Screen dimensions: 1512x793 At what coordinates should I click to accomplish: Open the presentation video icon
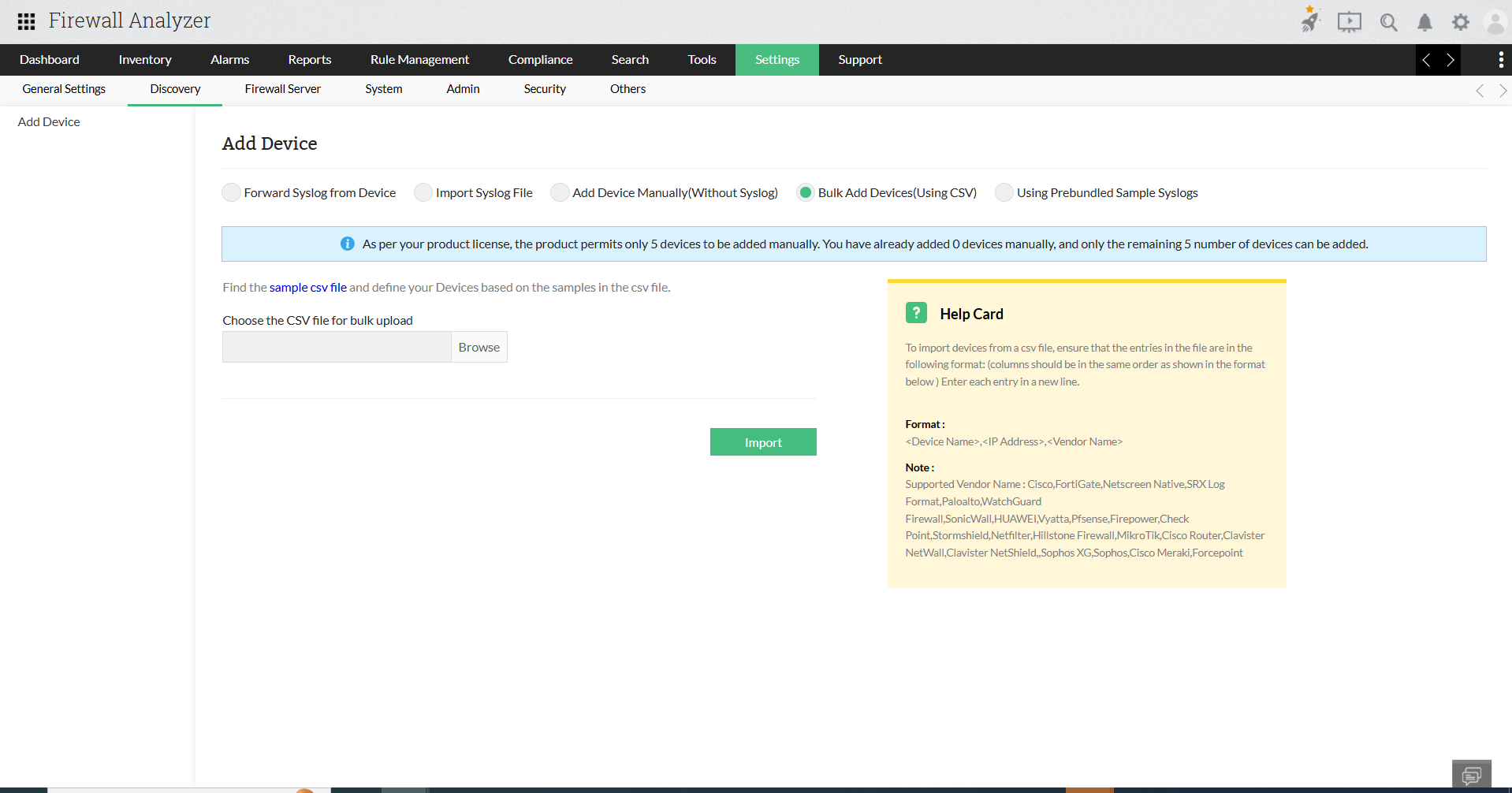[1349, 22]
